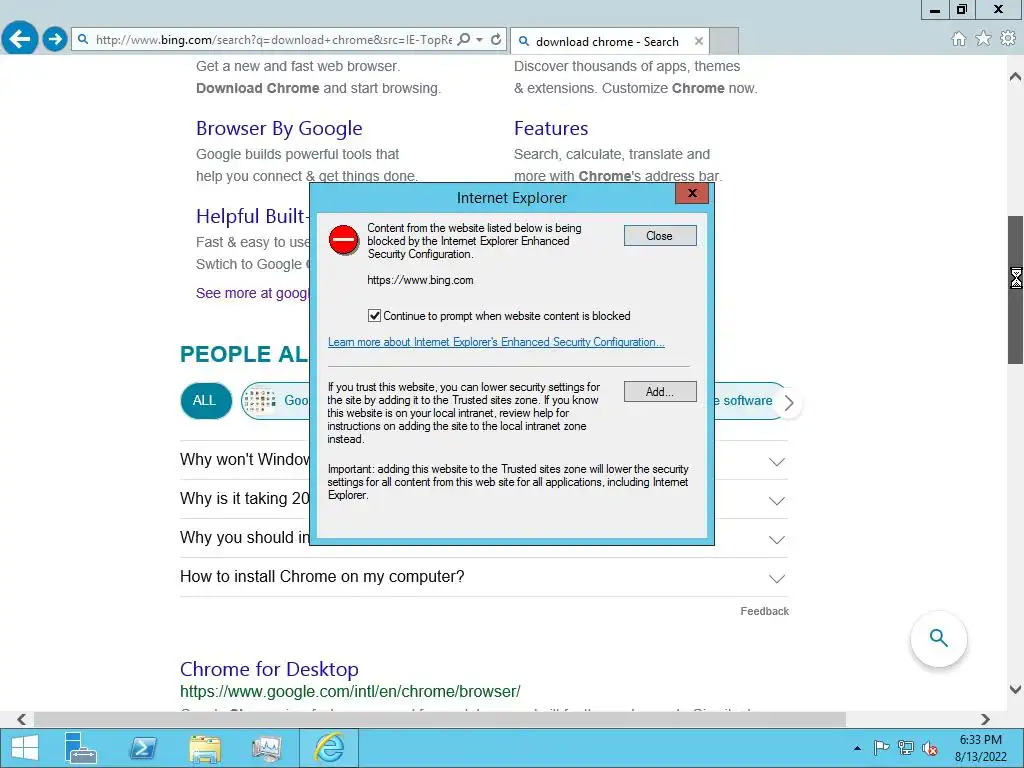Click Internet Explorer taskbar icon
The width and height of the screenshot is (1024, 768).
[x=329, y=748]
